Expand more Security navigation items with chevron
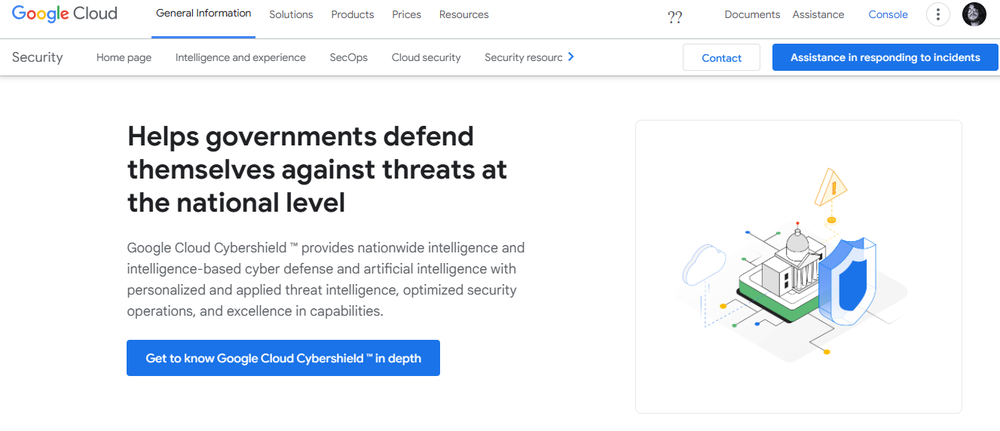Screen dimensions: 1000x431 point(571,57)
